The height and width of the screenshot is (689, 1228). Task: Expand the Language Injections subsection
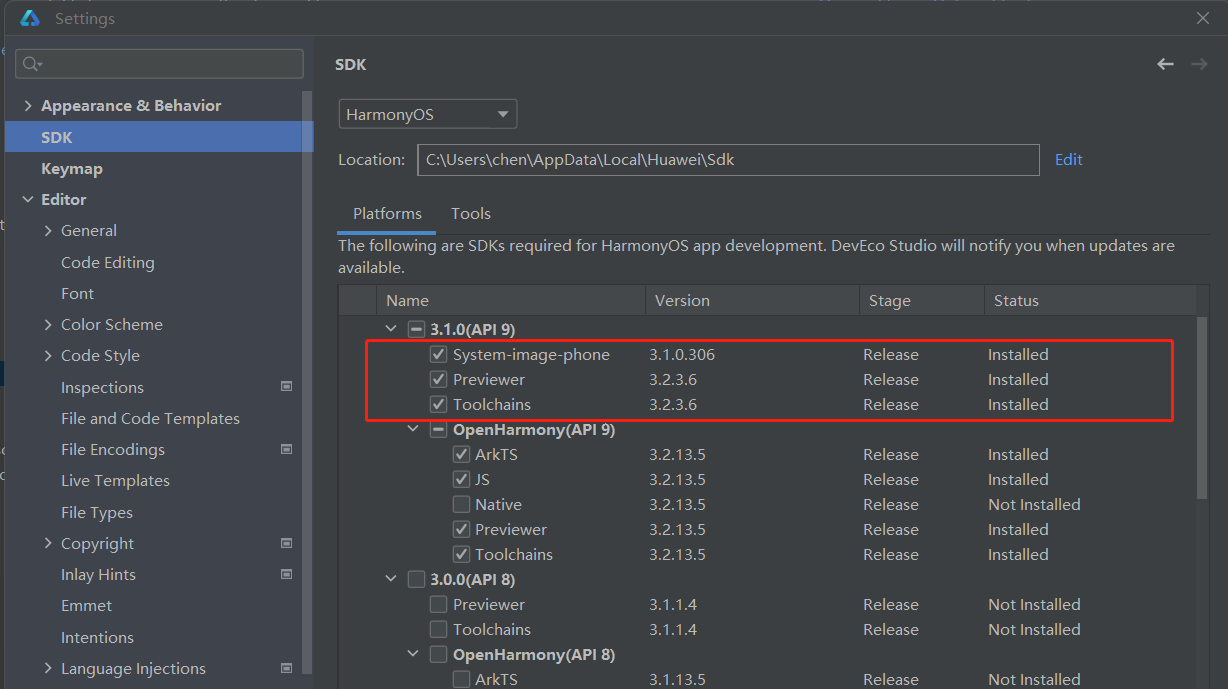48,668
